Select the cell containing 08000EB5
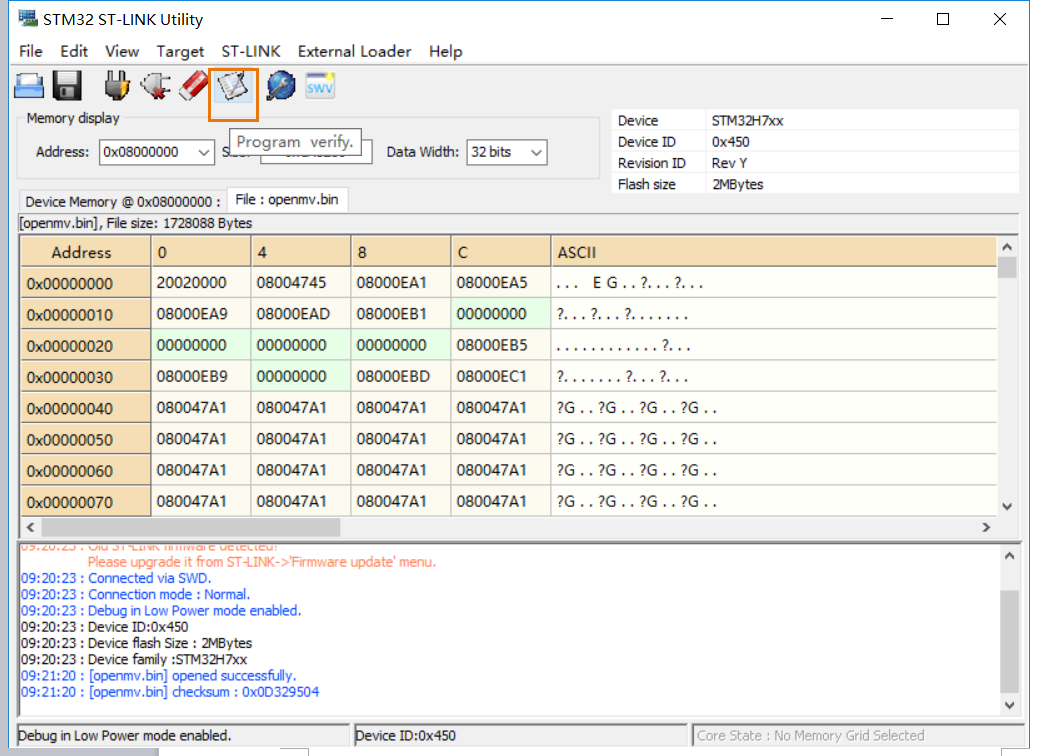The height and width of the screenshot is (756, 1038). 500,345
